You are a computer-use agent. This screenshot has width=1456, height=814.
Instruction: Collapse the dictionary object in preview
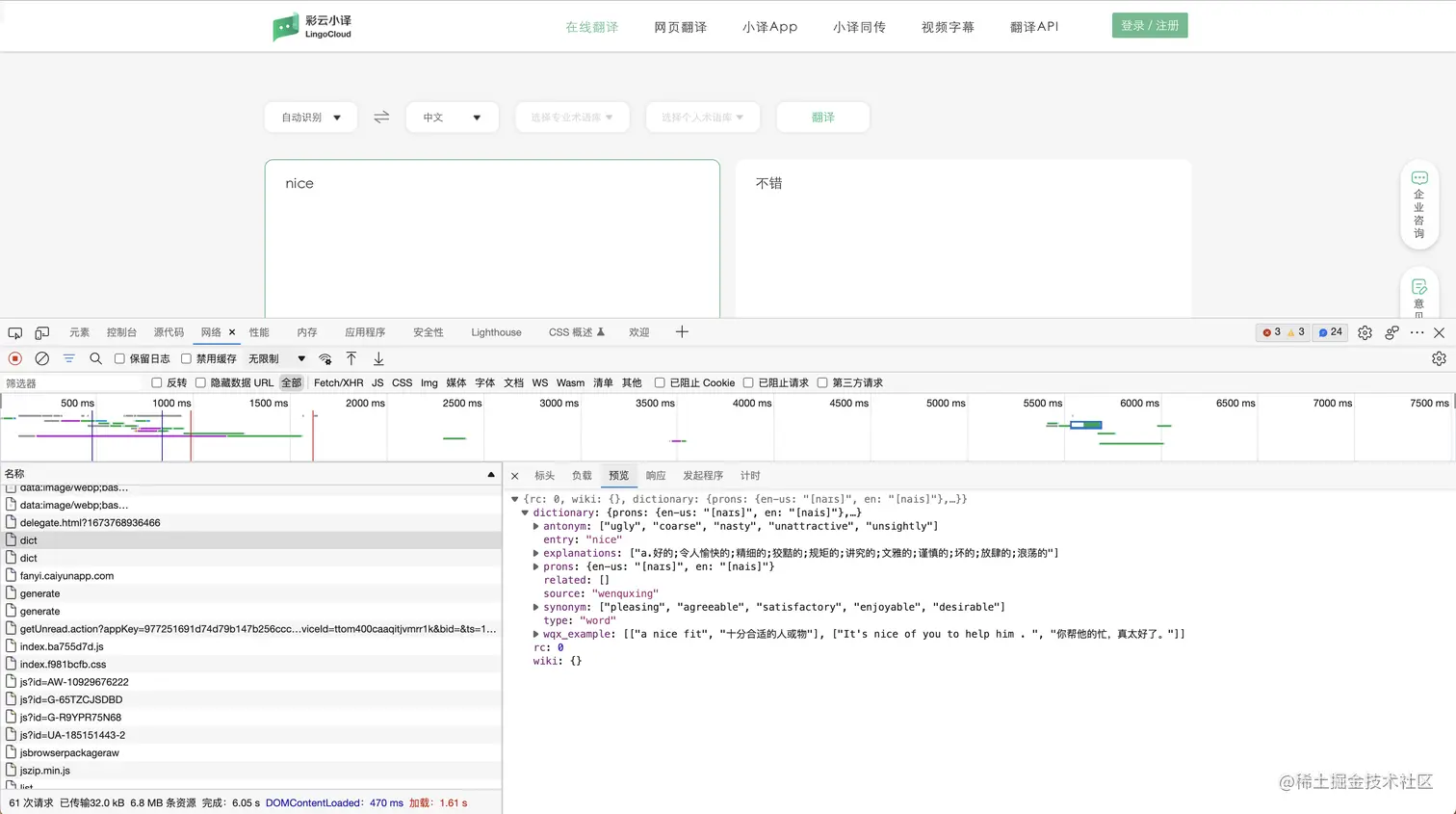tap(525, 512)
